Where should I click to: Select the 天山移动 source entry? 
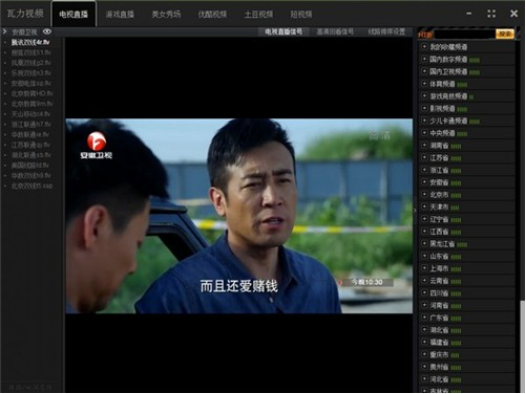coord(31,114)
